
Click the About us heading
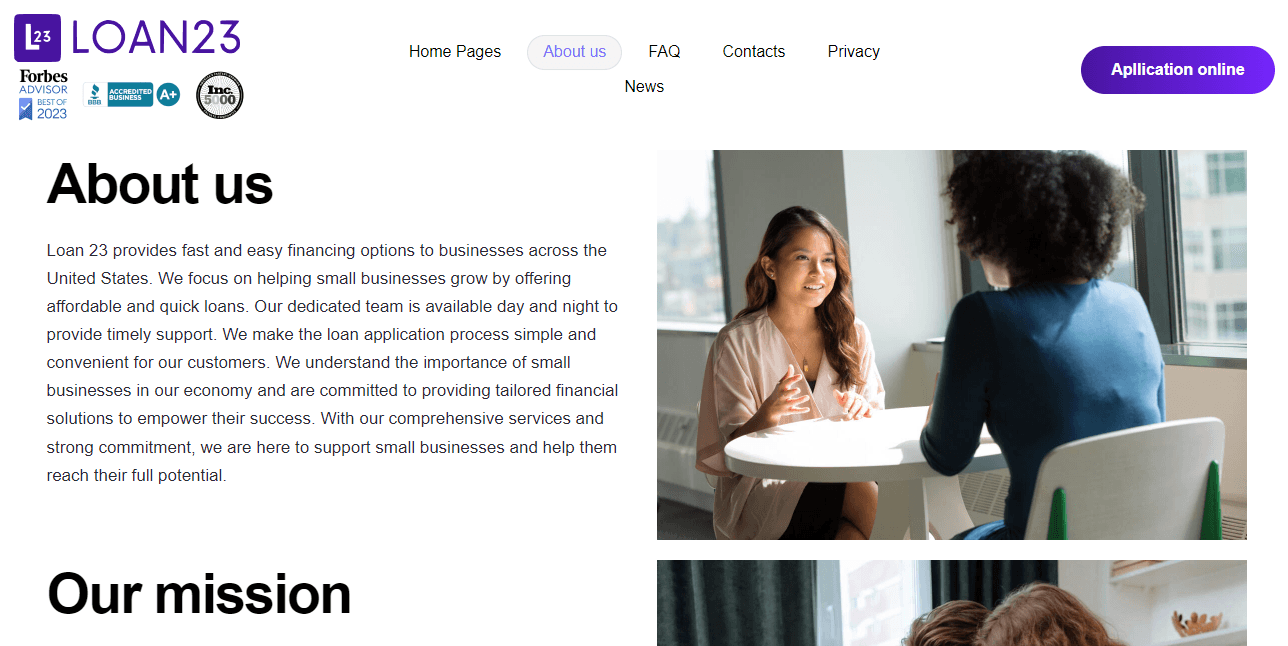[160, 184]
